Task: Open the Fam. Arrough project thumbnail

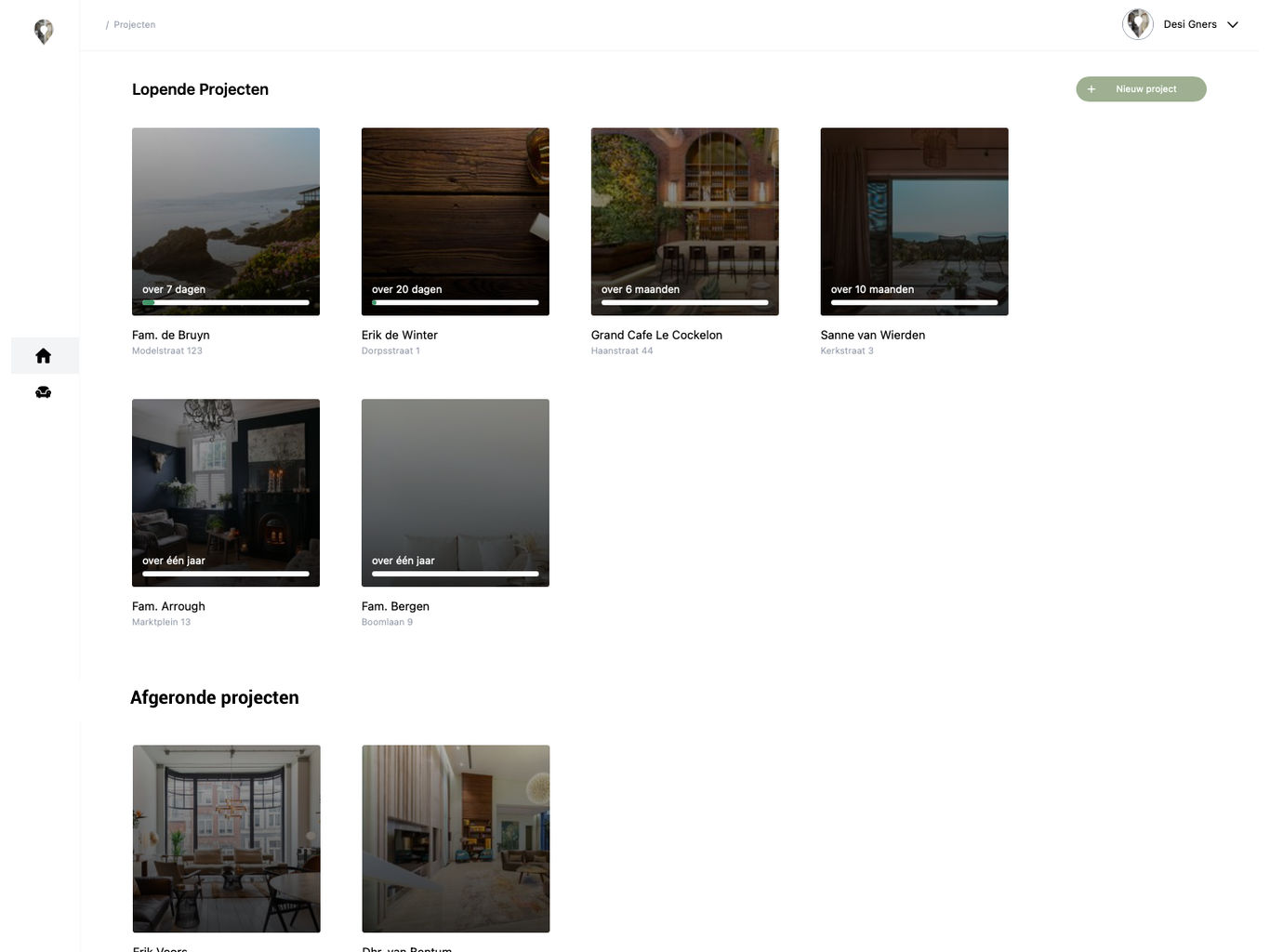Action: [x=226, y=493]
